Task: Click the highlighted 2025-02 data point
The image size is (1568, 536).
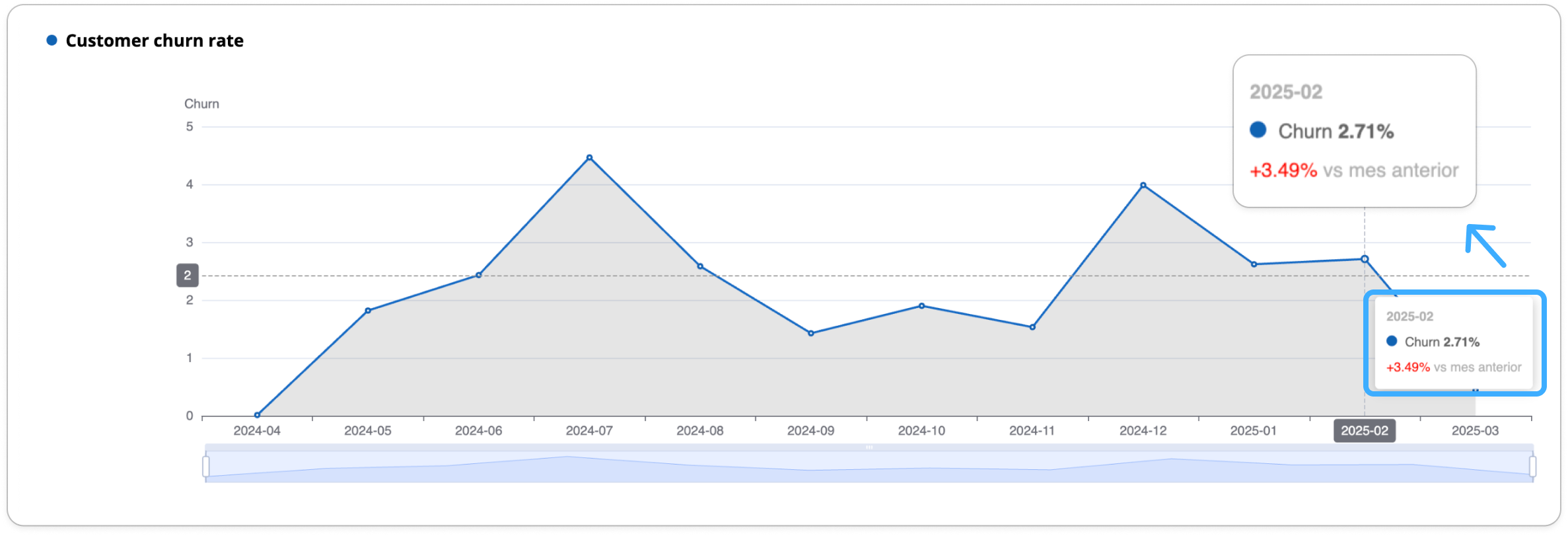Action: 1365,259
